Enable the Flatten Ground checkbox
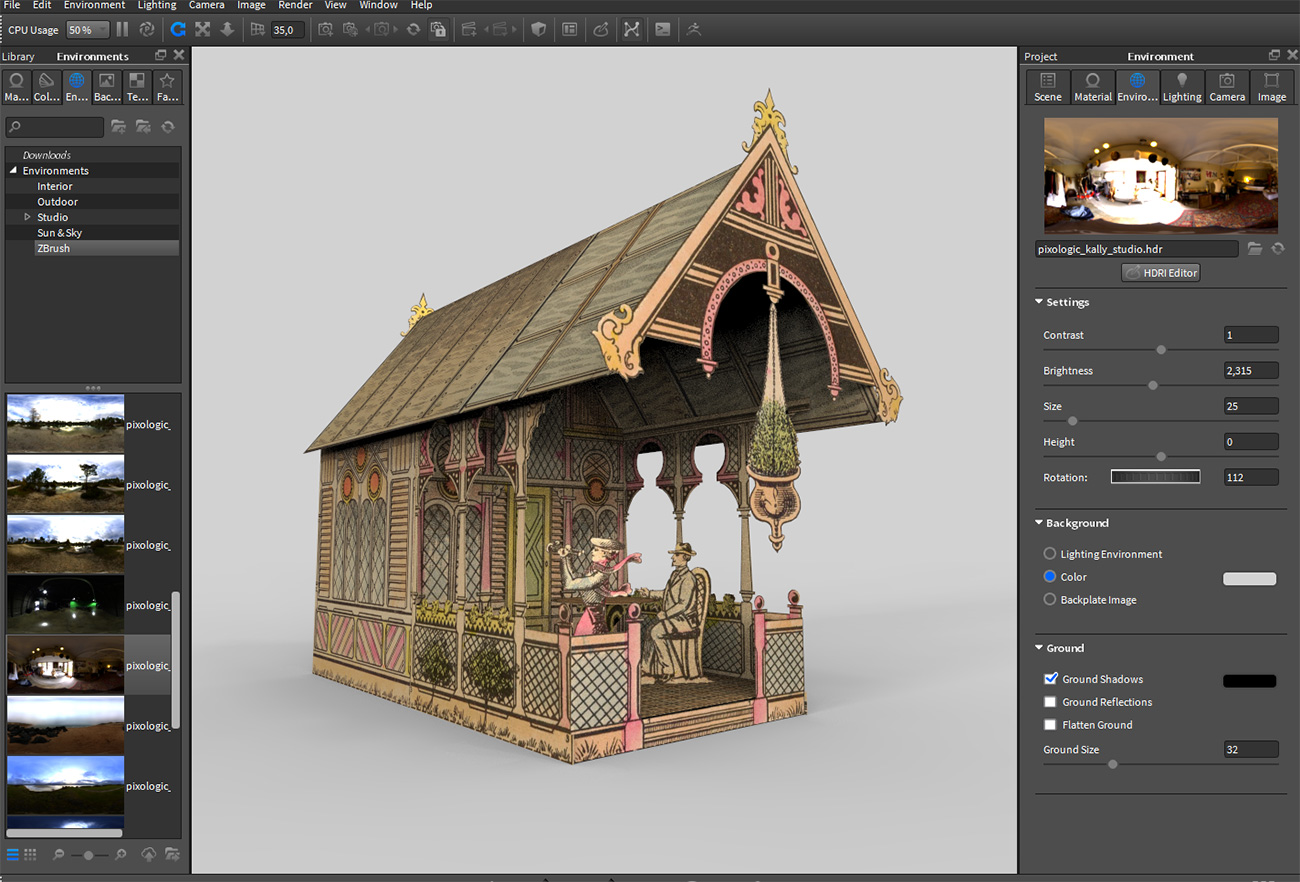Screen dimensions: 1300x882 point(1050,725)
